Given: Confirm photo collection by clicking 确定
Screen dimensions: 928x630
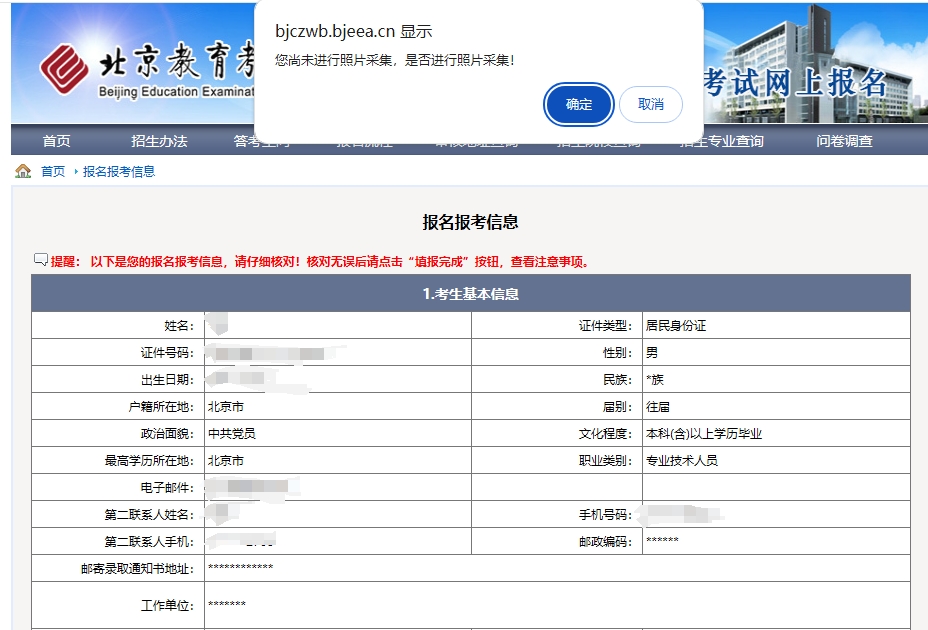Looking at the screenshot, I should (x=578, y=104).
